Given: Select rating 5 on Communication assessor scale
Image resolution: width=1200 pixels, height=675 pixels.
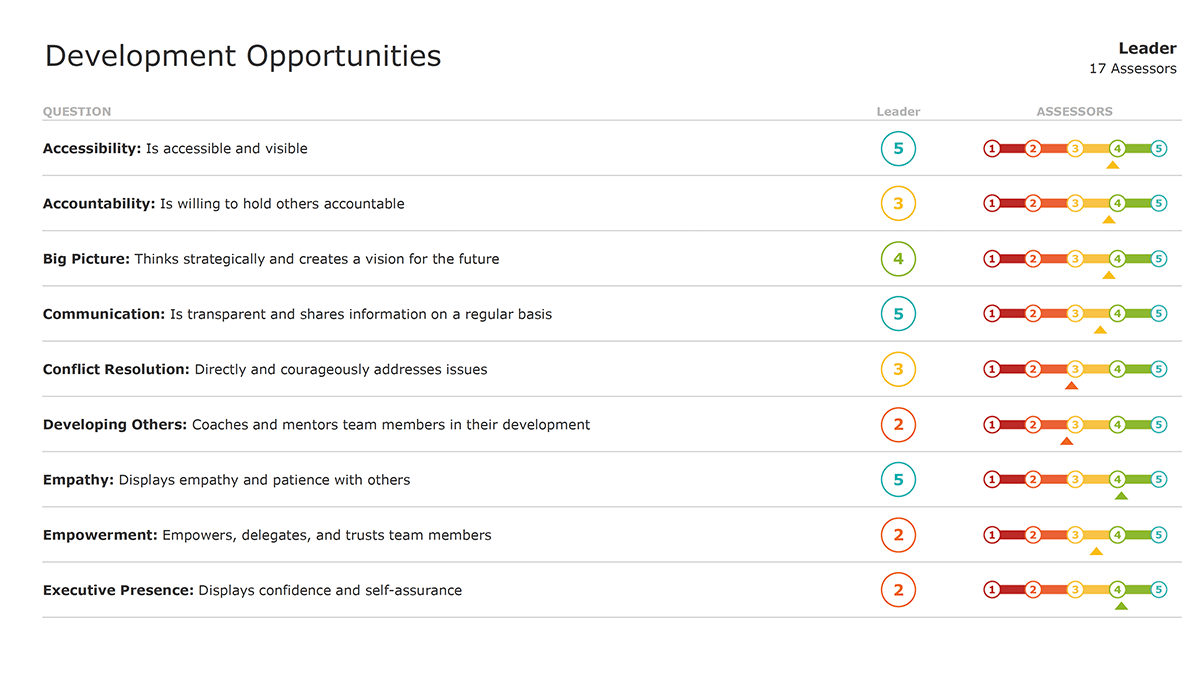Looking at the screenshot, I should pos(1159,314).
